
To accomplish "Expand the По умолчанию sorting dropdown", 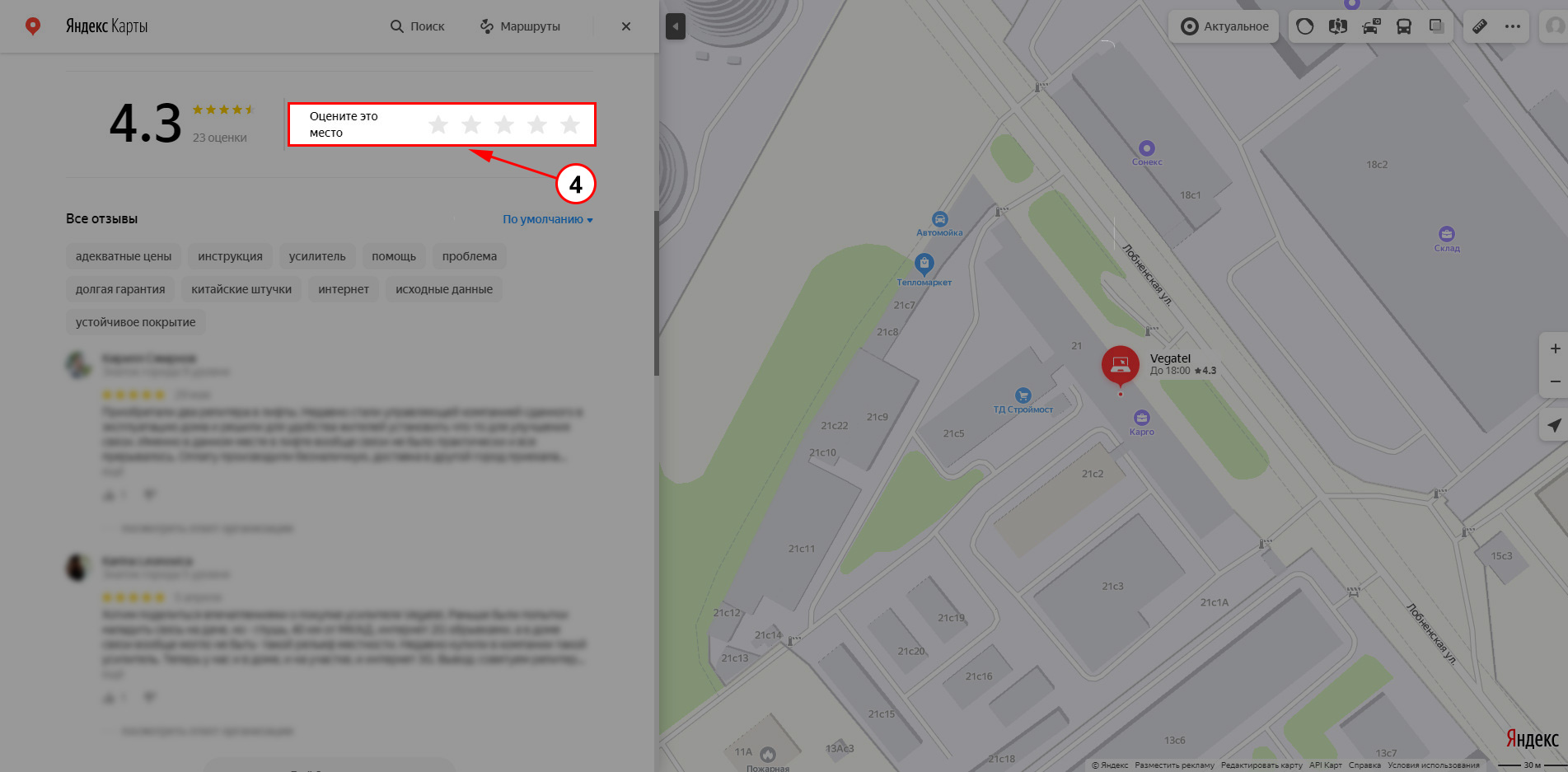I will 548,219.
